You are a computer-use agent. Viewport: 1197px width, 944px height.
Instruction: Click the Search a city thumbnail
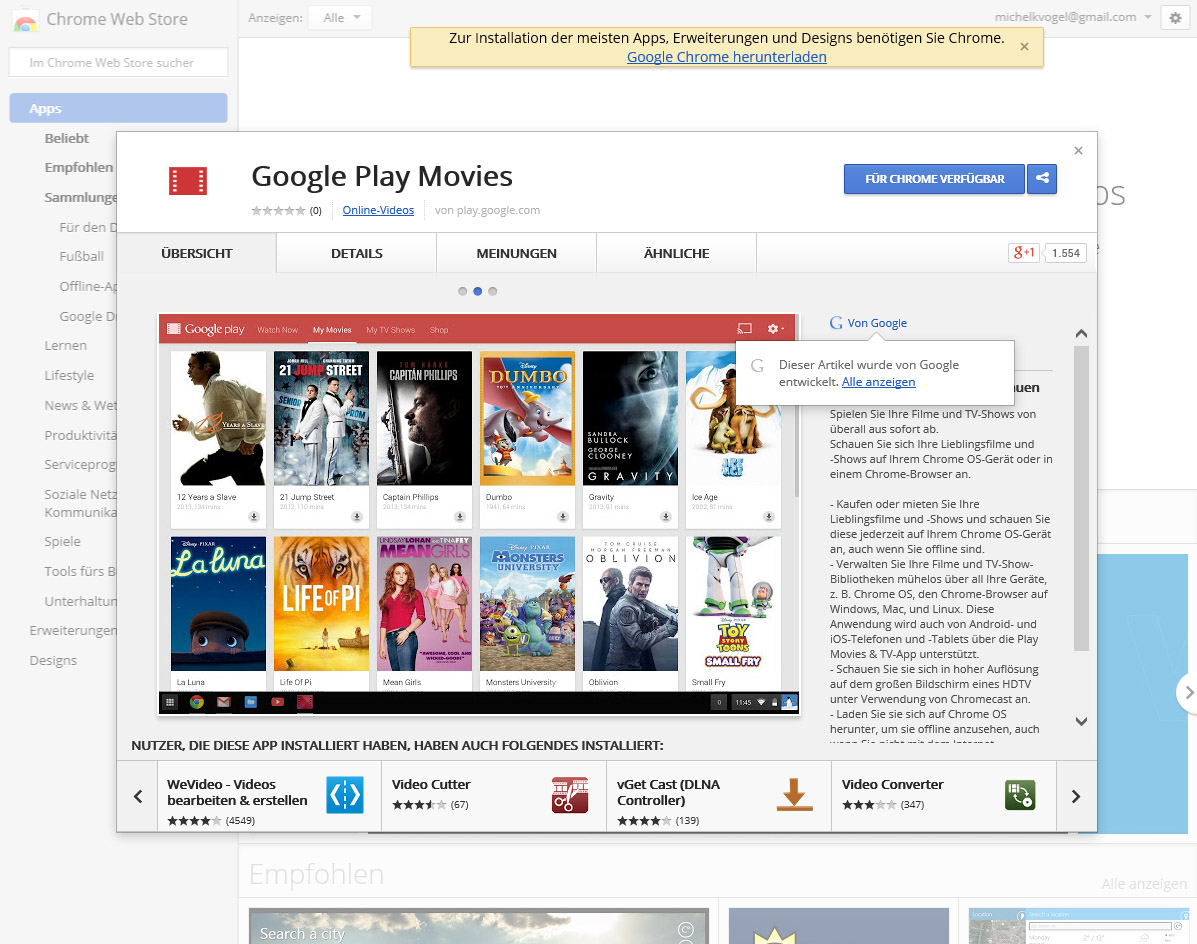(x=479, y=926)
